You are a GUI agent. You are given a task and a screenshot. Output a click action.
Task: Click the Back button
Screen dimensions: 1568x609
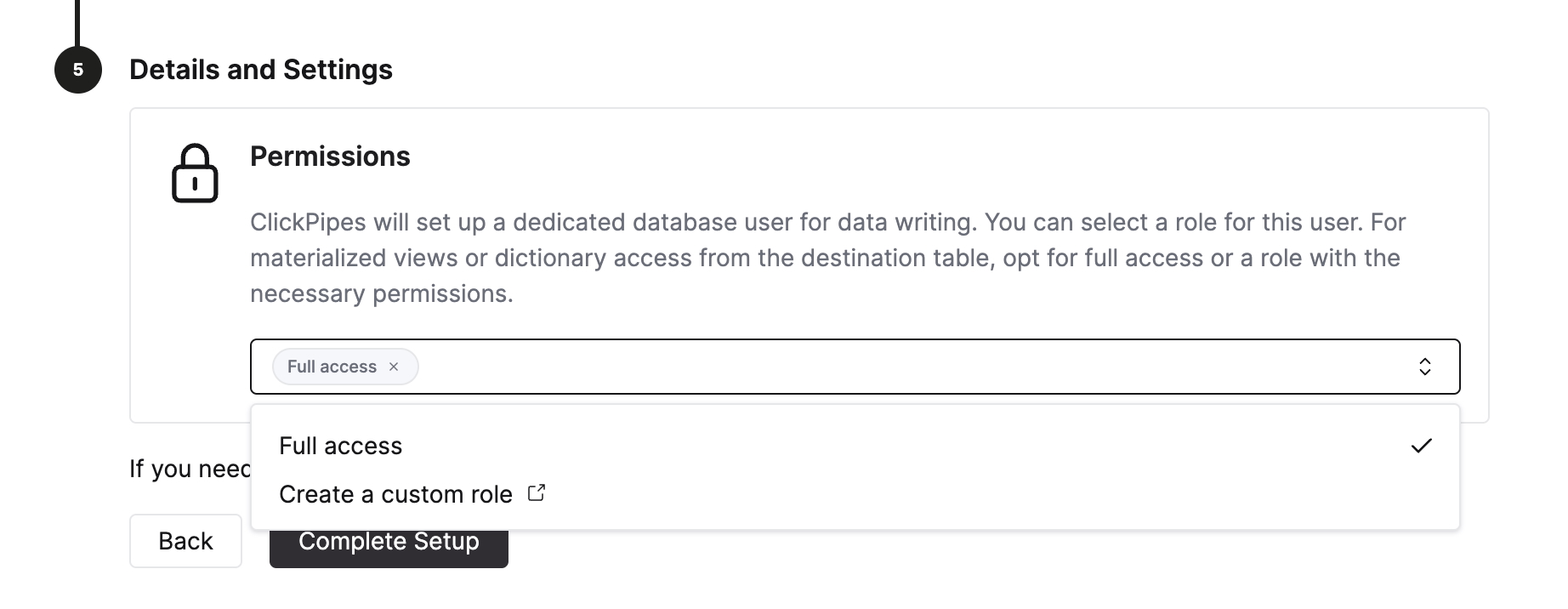185,541
